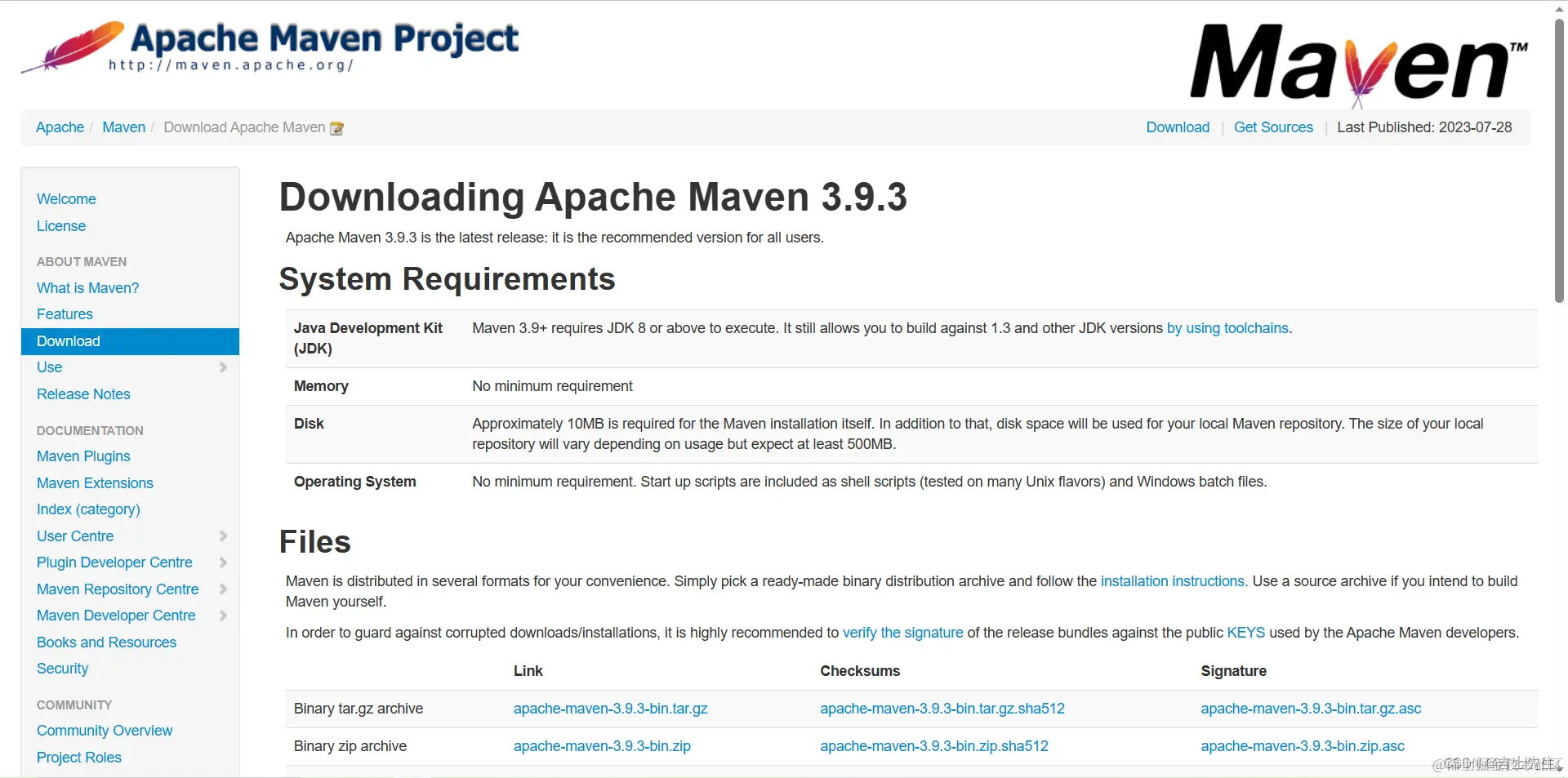Screen dimensions: 1568x778
Task: Click the 'Downloading Apache Maven 3.9.3' heading
Action: (593, 197)
